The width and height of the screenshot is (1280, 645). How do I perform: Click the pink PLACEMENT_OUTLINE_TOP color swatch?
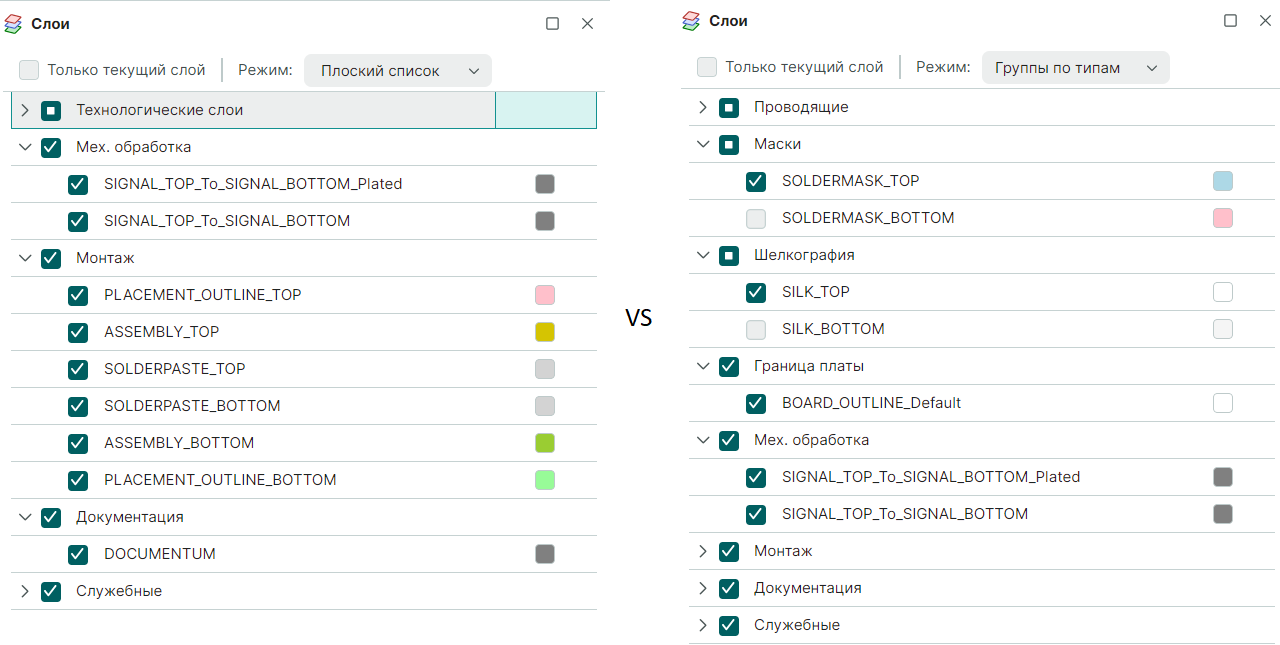(545, 295)
